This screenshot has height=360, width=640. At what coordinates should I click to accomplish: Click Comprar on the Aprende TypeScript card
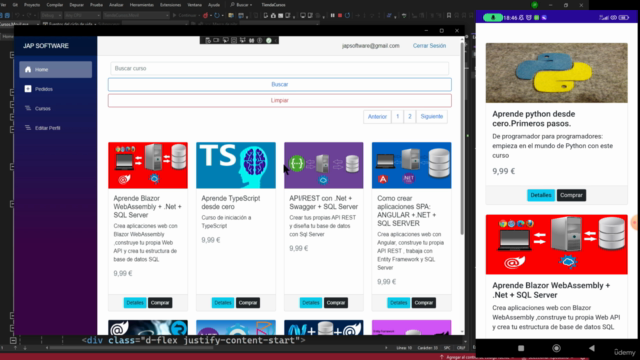(x=248, y=303)
